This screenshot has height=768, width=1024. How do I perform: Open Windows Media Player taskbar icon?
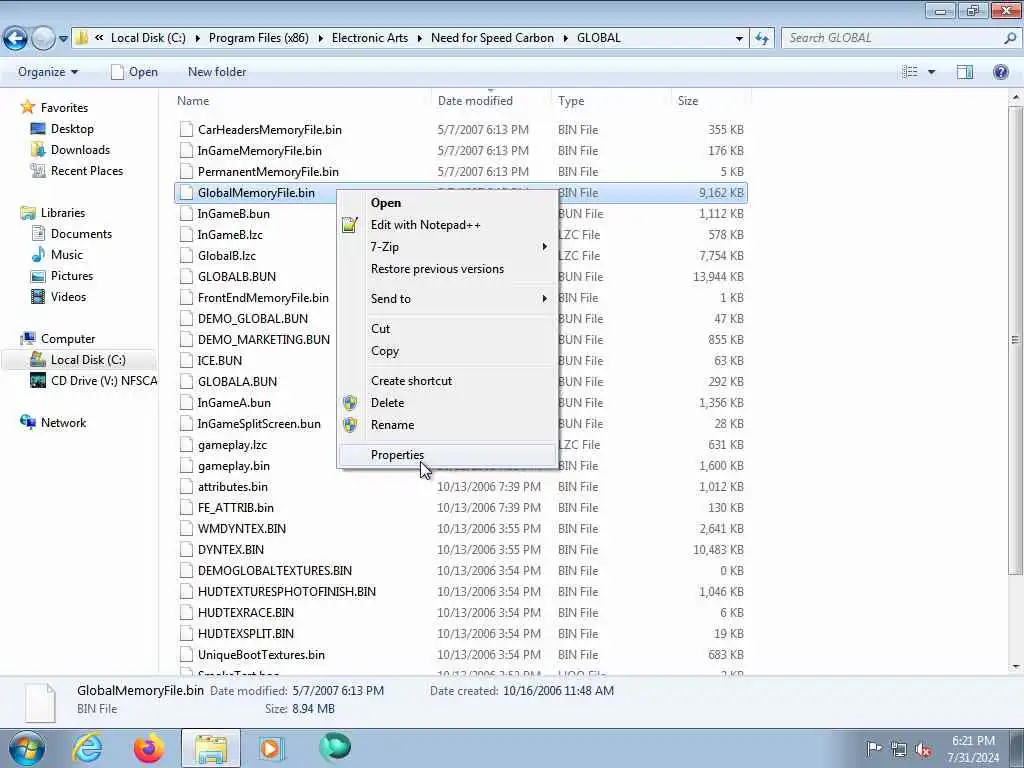[x=271, y=748]
